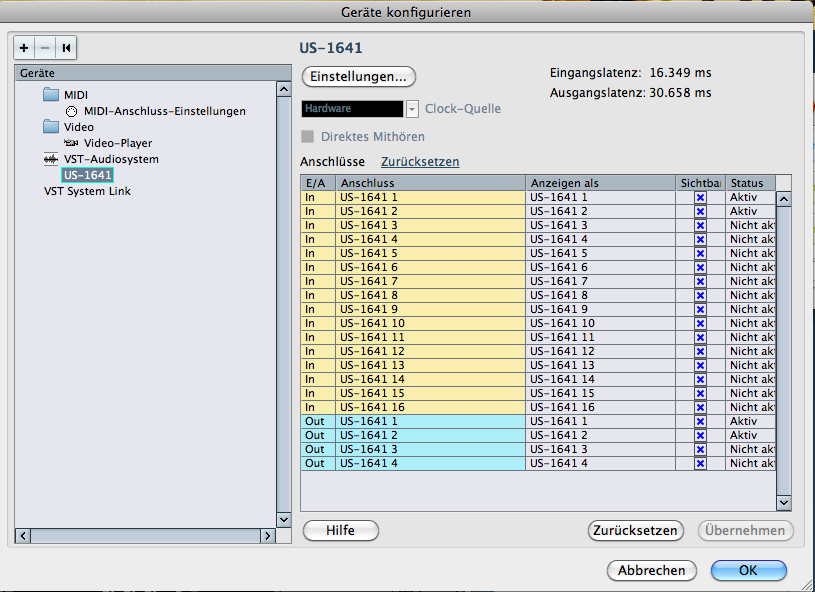Click device tree scroll right arrow

(268, 535)
